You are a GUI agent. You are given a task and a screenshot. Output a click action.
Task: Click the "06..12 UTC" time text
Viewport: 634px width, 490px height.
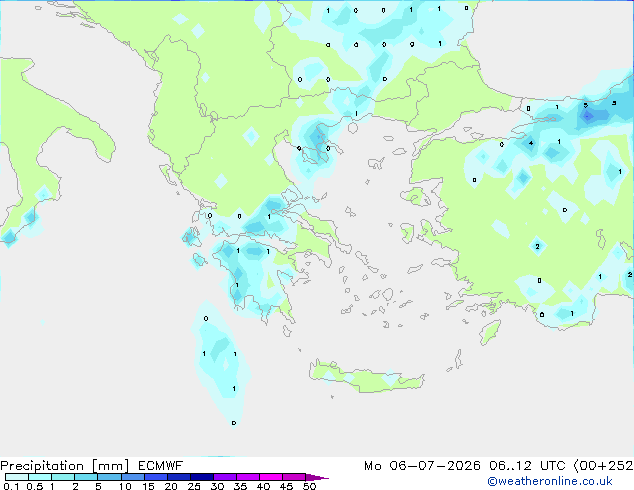point(527,466)
